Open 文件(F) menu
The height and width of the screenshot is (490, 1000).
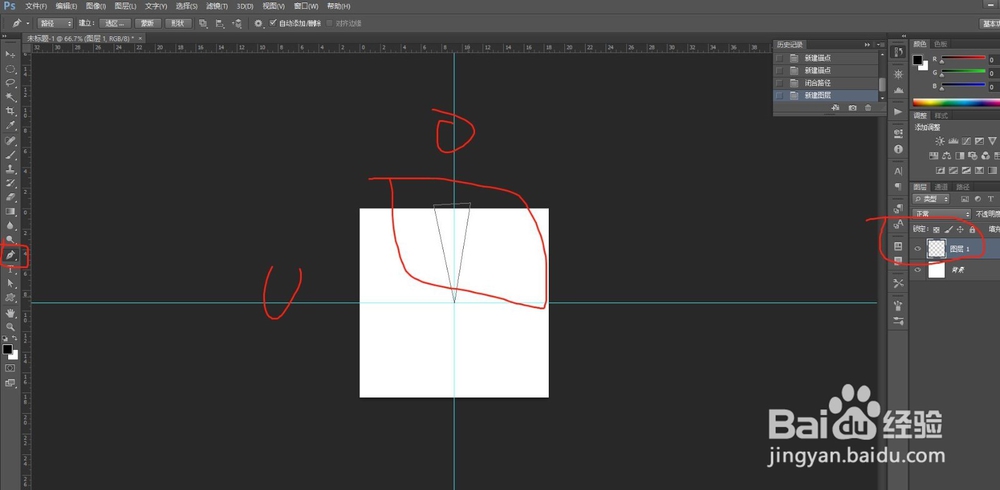point(36,6)
